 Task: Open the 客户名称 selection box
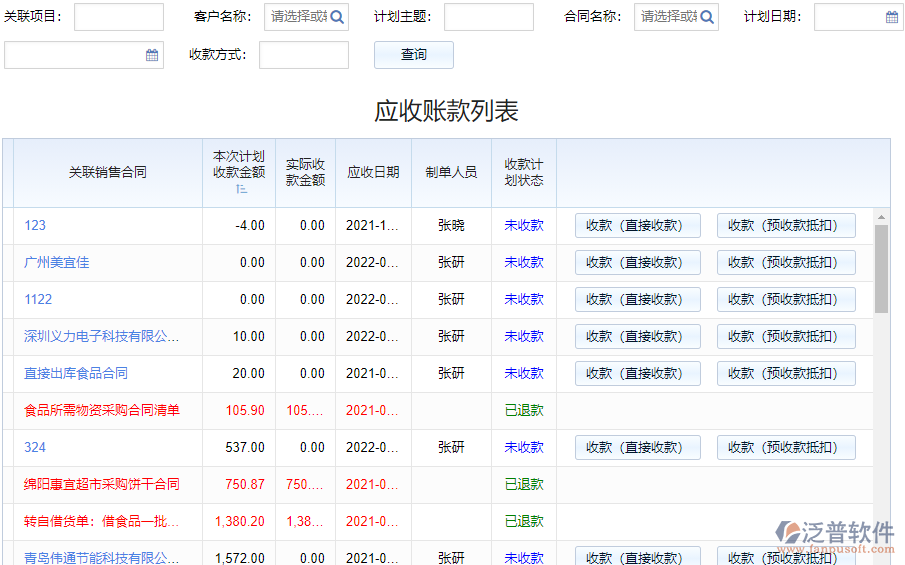pos(306,17)
